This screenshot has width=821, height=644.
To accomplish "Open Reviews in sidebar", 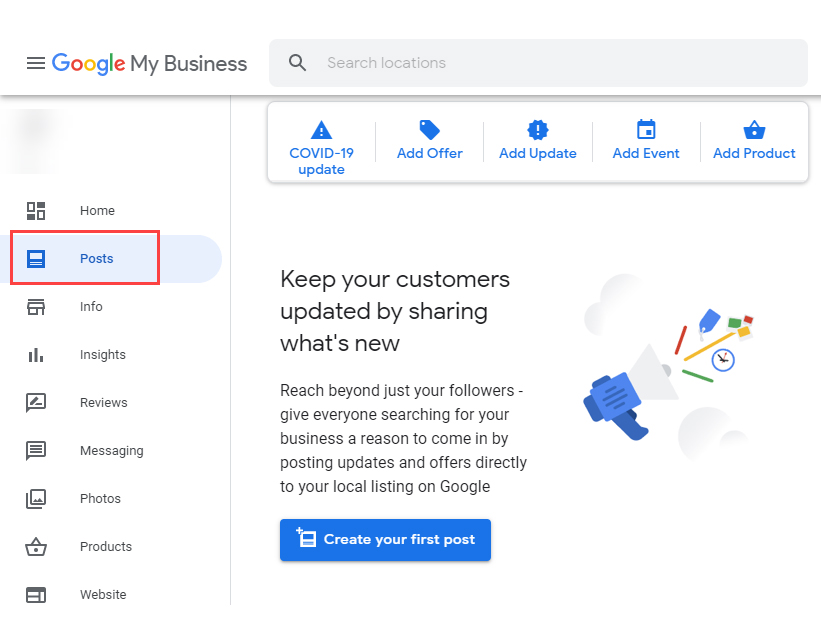I will point(104,403).
